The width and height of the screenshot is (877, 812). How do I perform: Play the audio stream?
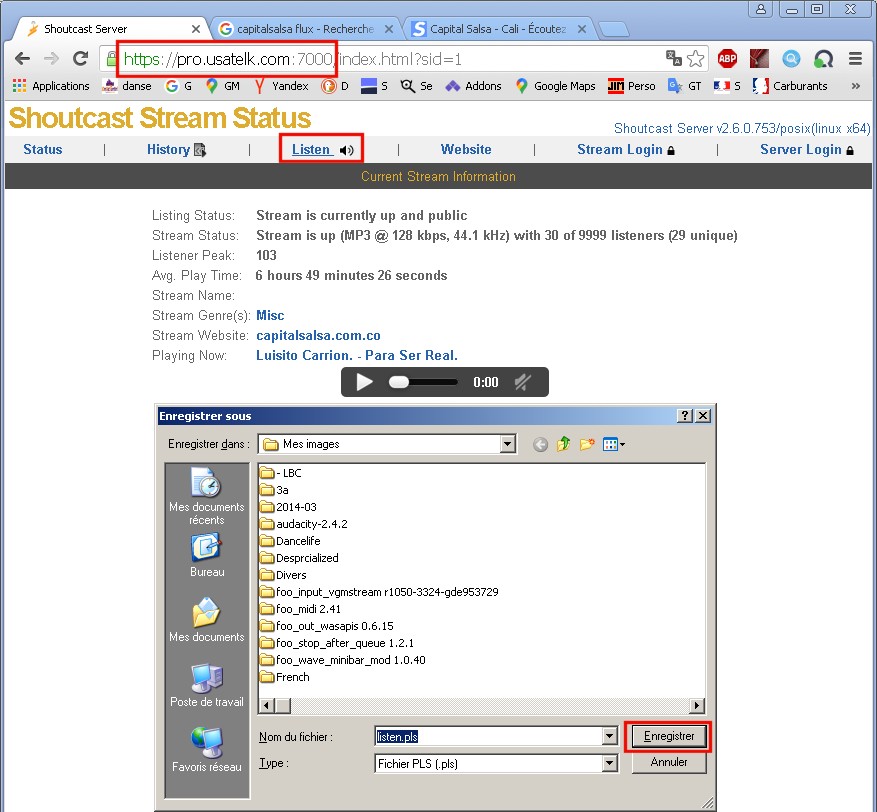[x=364, y=382]
